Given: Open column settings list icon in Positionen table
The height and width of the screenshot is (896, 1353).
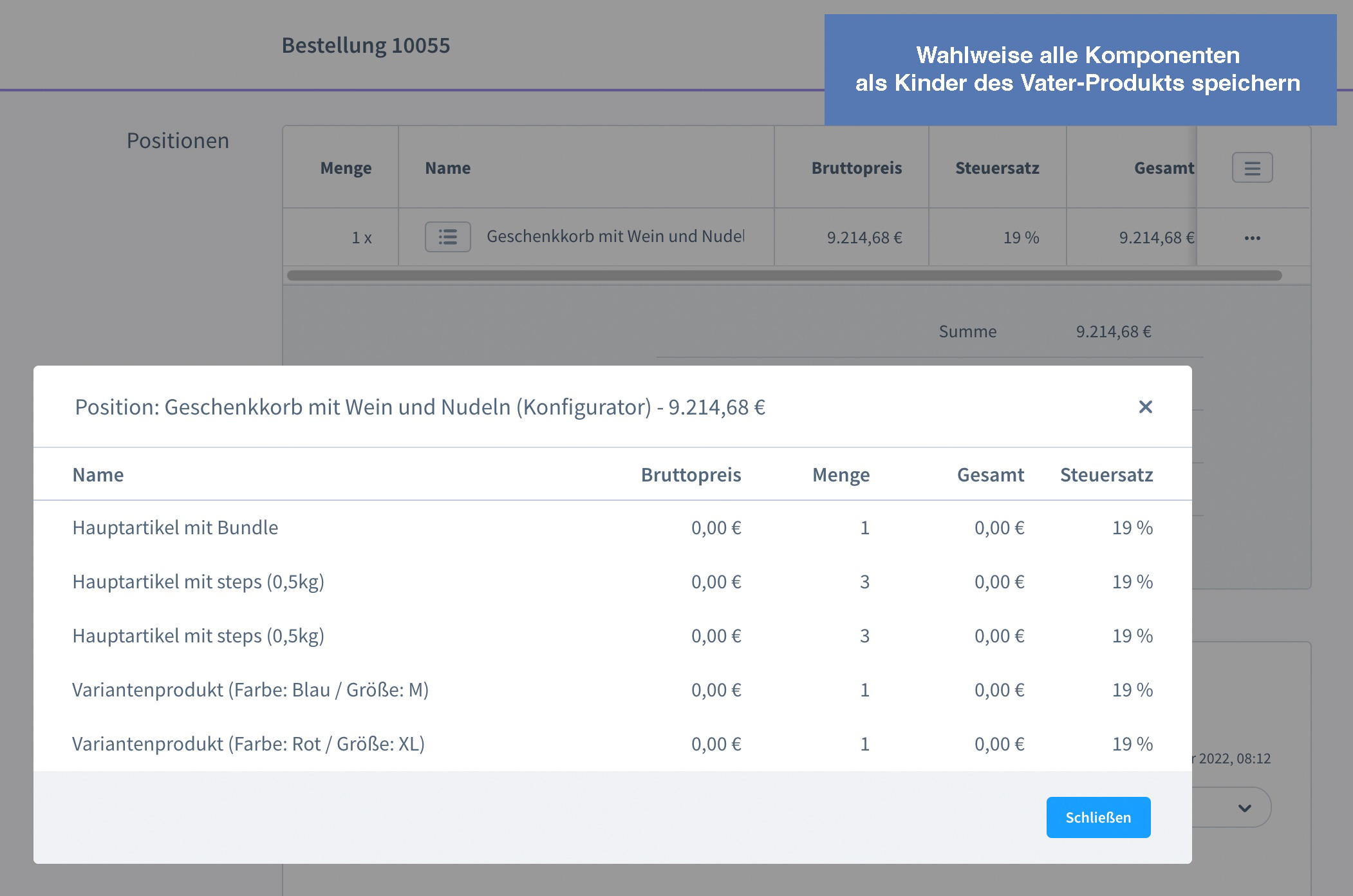Looking at the screenshot, I should (x=1252, y=168).
